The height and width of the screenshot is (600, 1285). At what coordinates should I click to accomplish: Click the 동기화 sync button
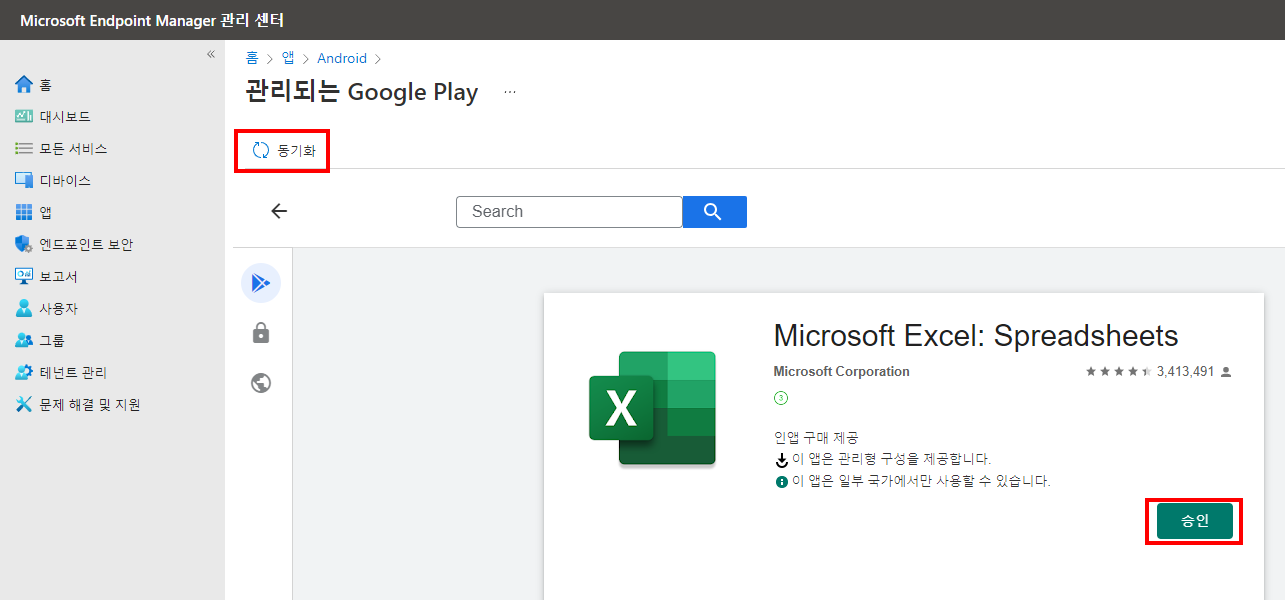coord(283,151)
